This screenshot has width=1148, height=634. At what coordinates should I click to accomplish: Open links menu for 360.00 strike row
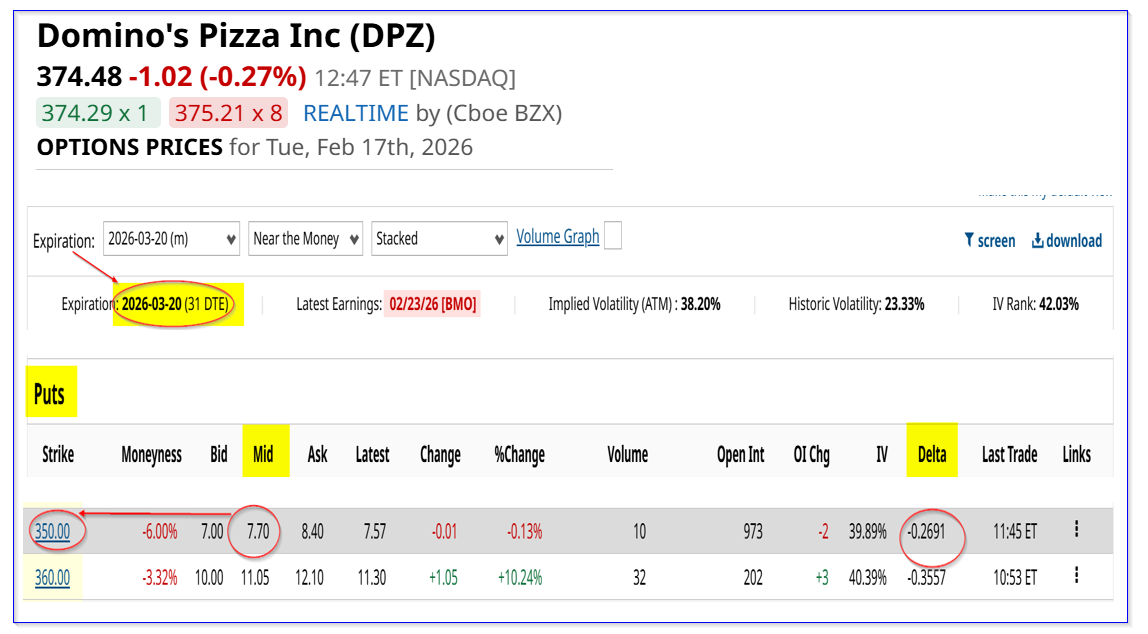(x=1076, y=576)
